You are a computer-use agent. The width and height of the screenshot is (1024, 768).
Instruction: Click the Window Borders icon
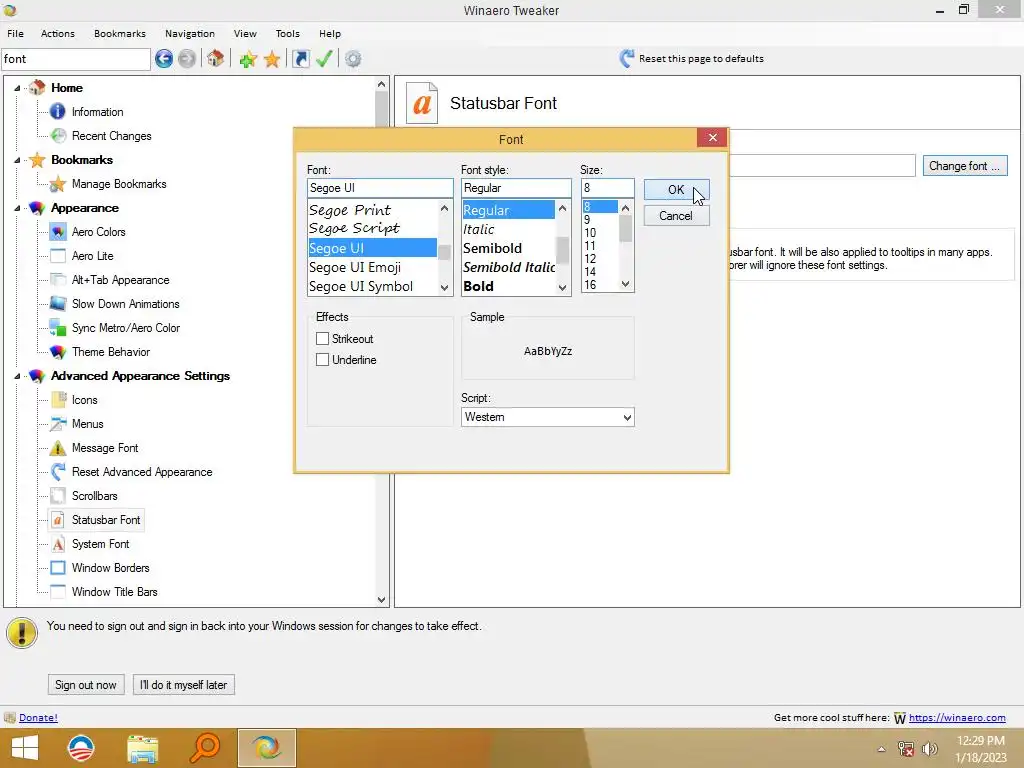pyautogui.click(x=58, y=568)
